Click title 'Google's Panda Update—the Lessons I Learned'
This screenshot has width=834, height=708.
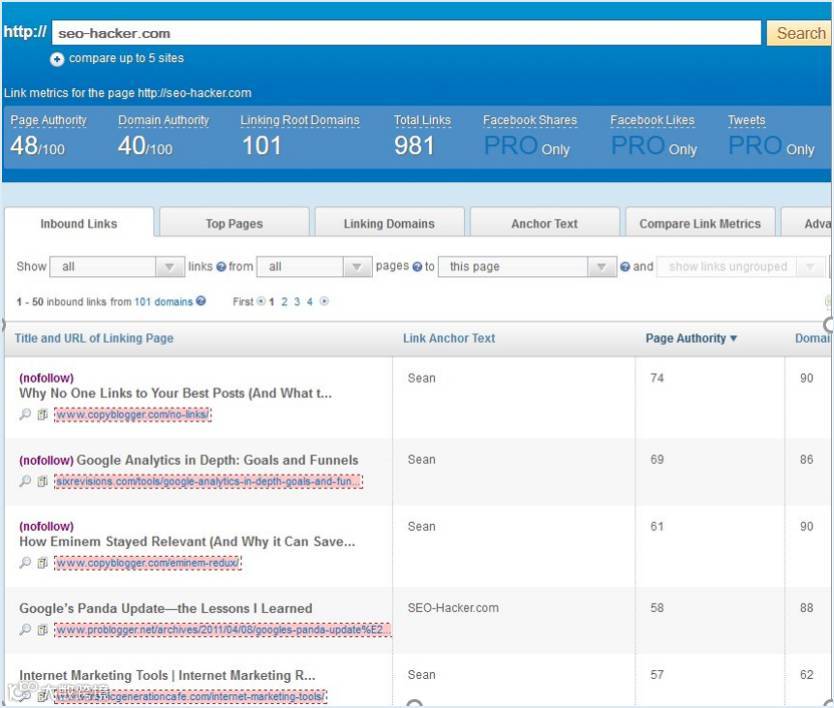tap(166, 609)
